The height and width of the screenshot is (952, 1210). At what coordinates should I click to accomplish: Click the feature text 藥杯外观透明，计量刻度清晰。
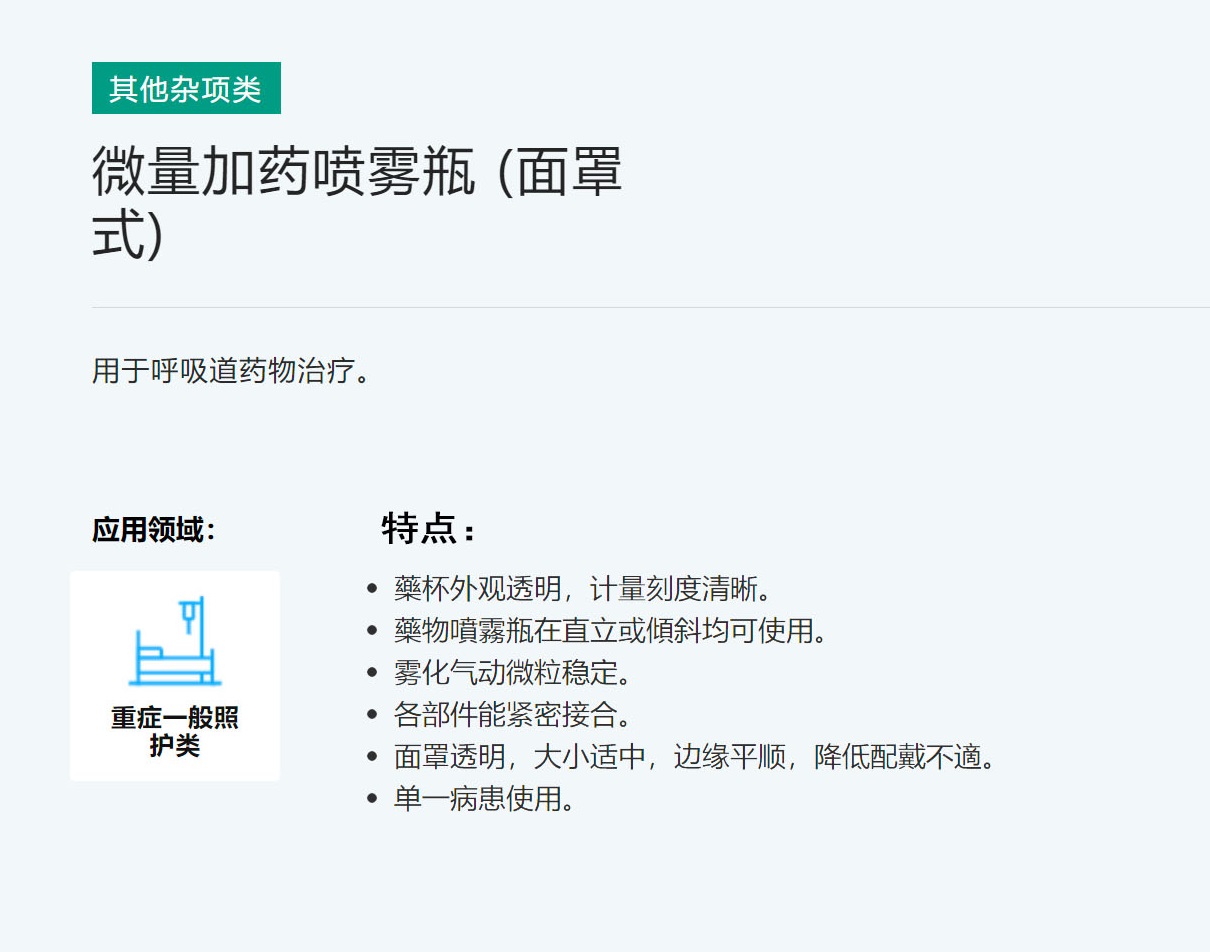[x=584, y=588]
